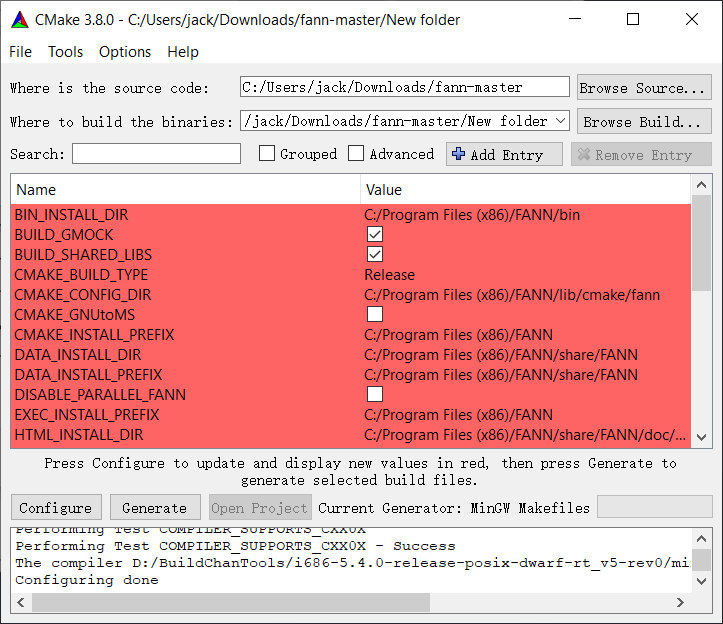Click the plus icon on Add Entry
The width and height of the screenshot is (723, 624).
pos(459,154)
